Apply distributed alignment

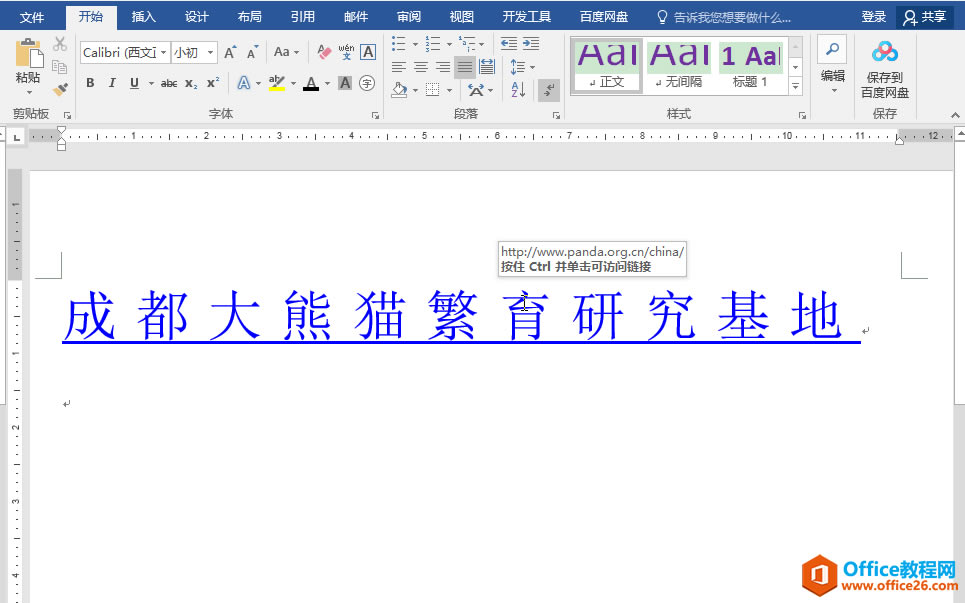[487, 66]
